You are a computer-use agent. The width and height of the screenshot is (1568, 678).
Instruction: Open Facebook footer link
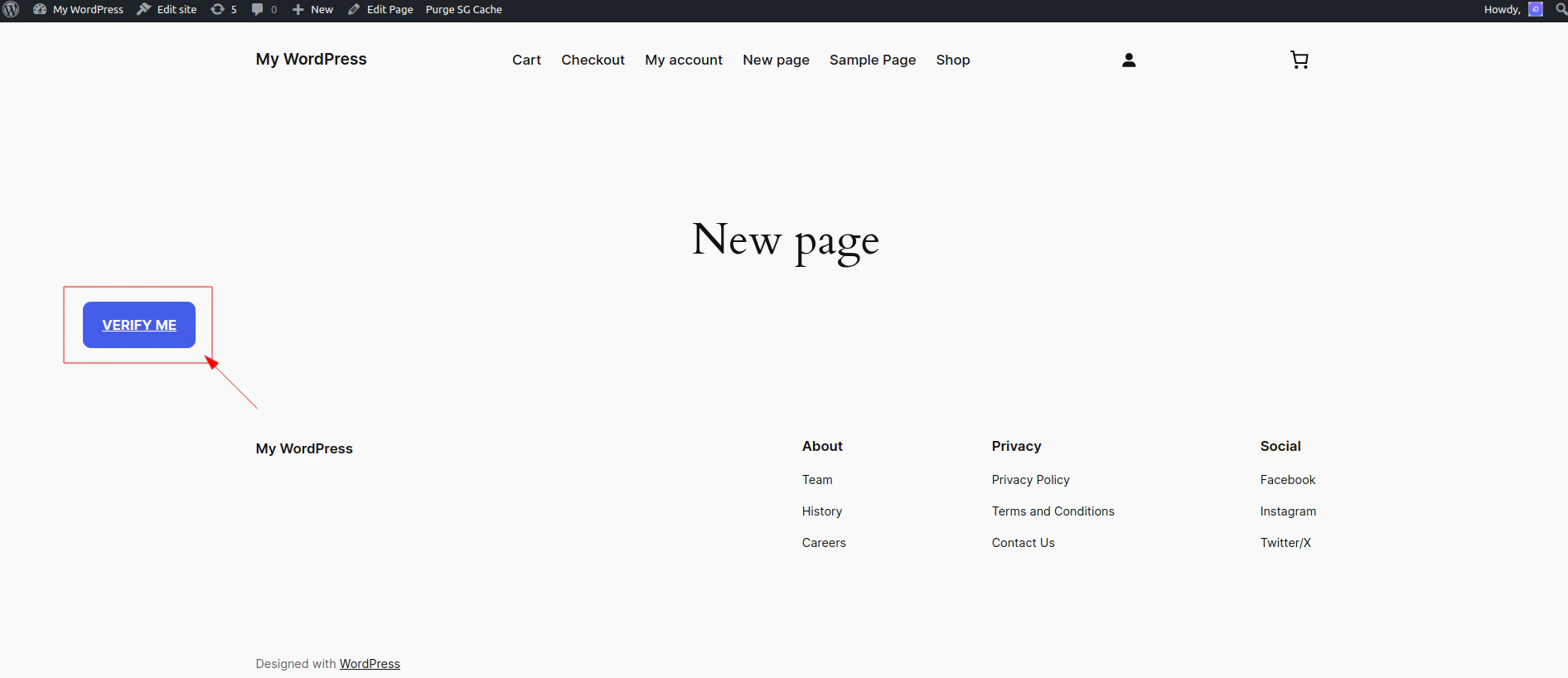(x=1287, y=480)
